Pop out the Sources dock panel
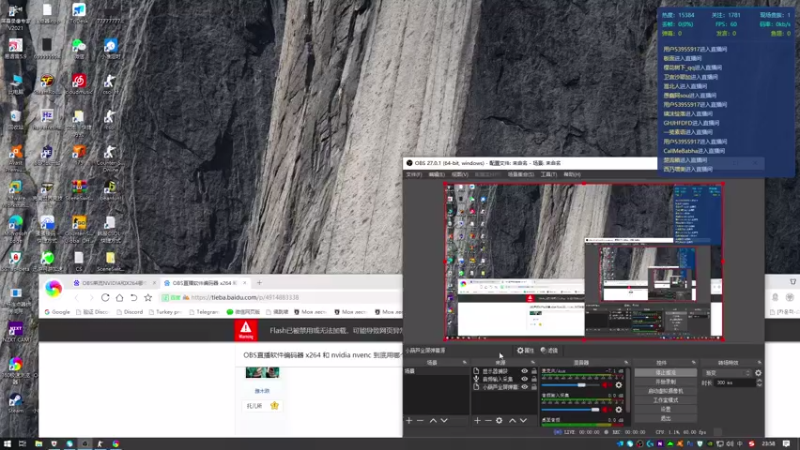800x450 pixels. tap(534, 363)
